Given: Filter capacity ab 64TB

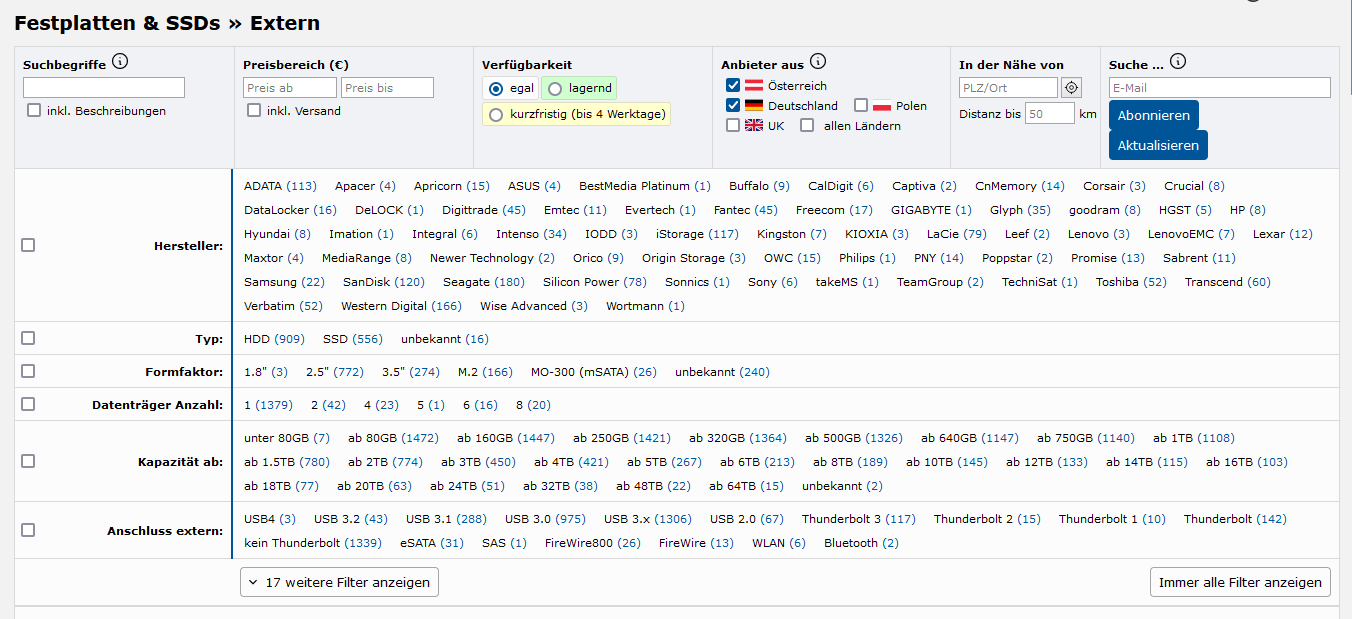Looking at the screenshot, I should point(746,486).
